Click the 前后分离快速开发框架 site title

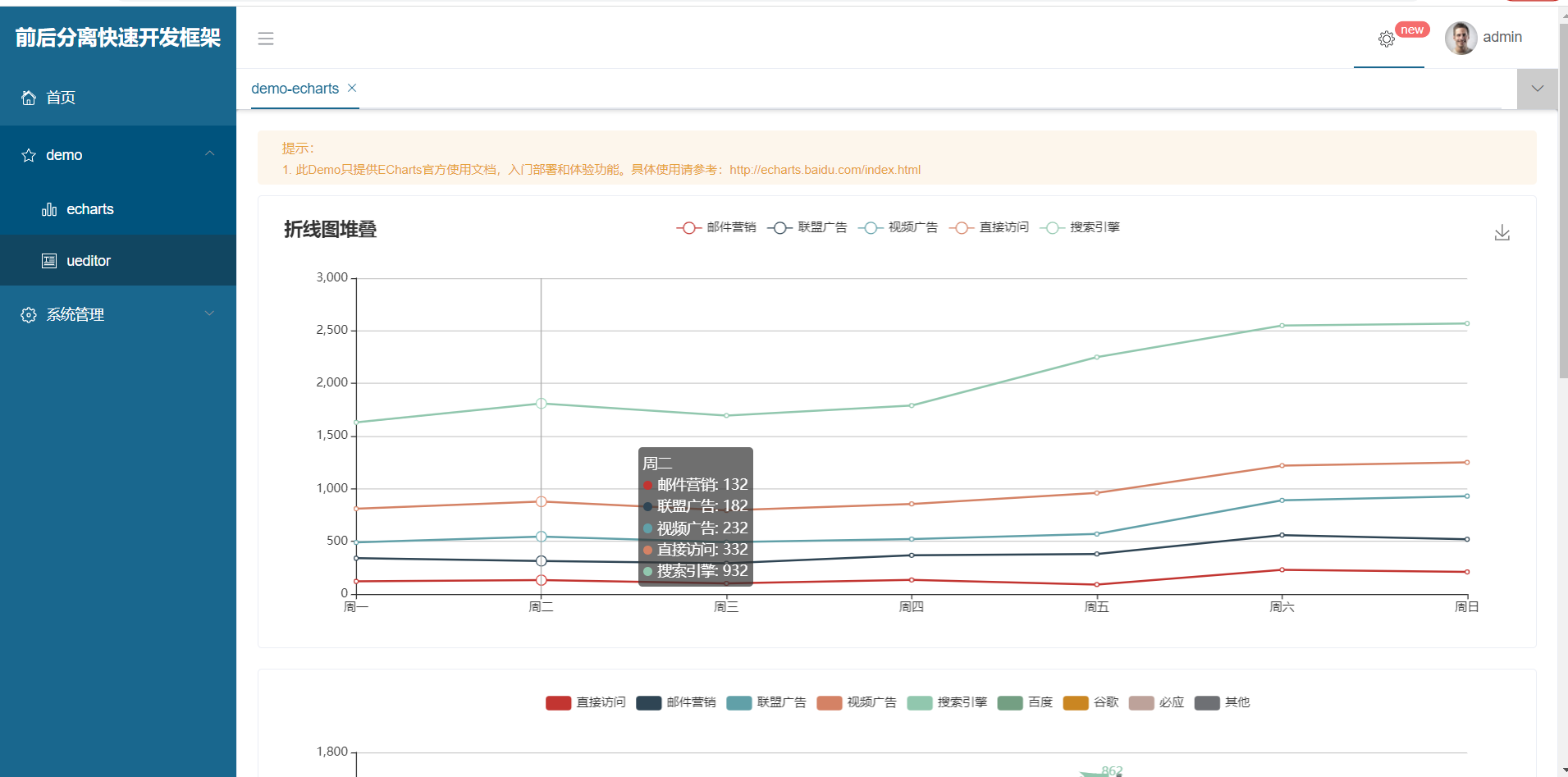(118, 38)
